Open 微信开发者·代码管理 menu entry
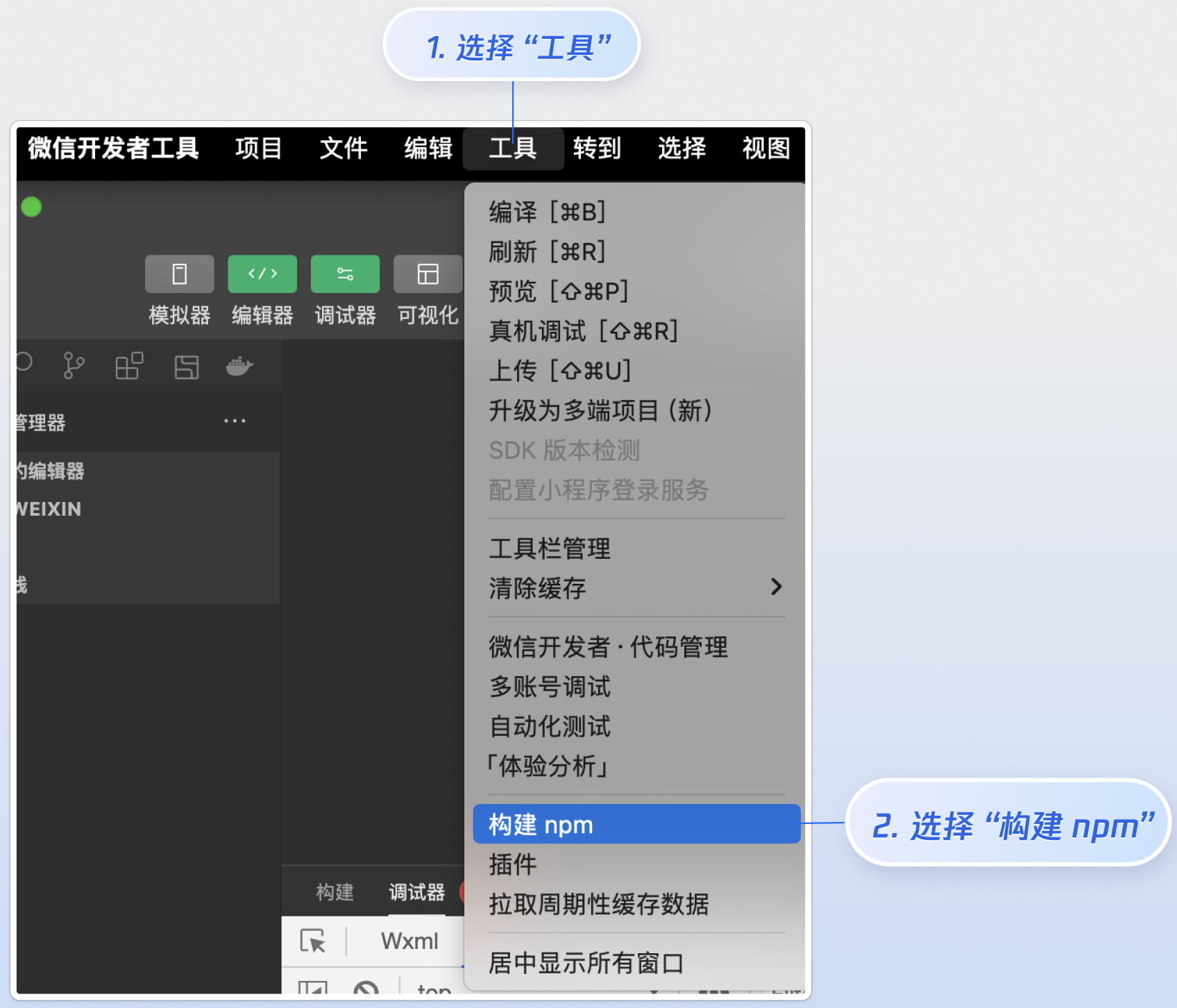 click(x=636, y=647)
